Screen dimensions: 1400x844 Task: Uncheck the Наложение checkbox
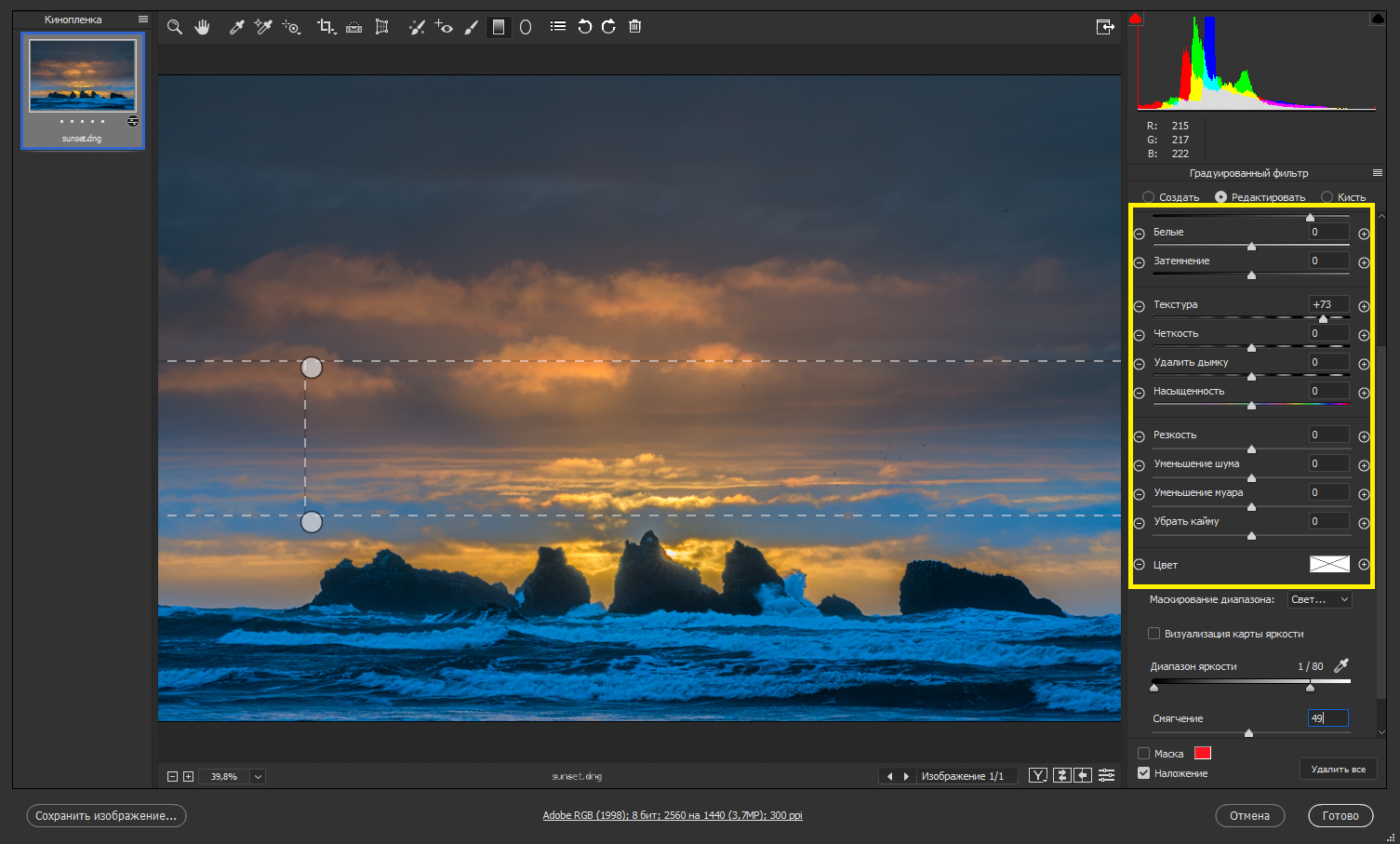1143,773
